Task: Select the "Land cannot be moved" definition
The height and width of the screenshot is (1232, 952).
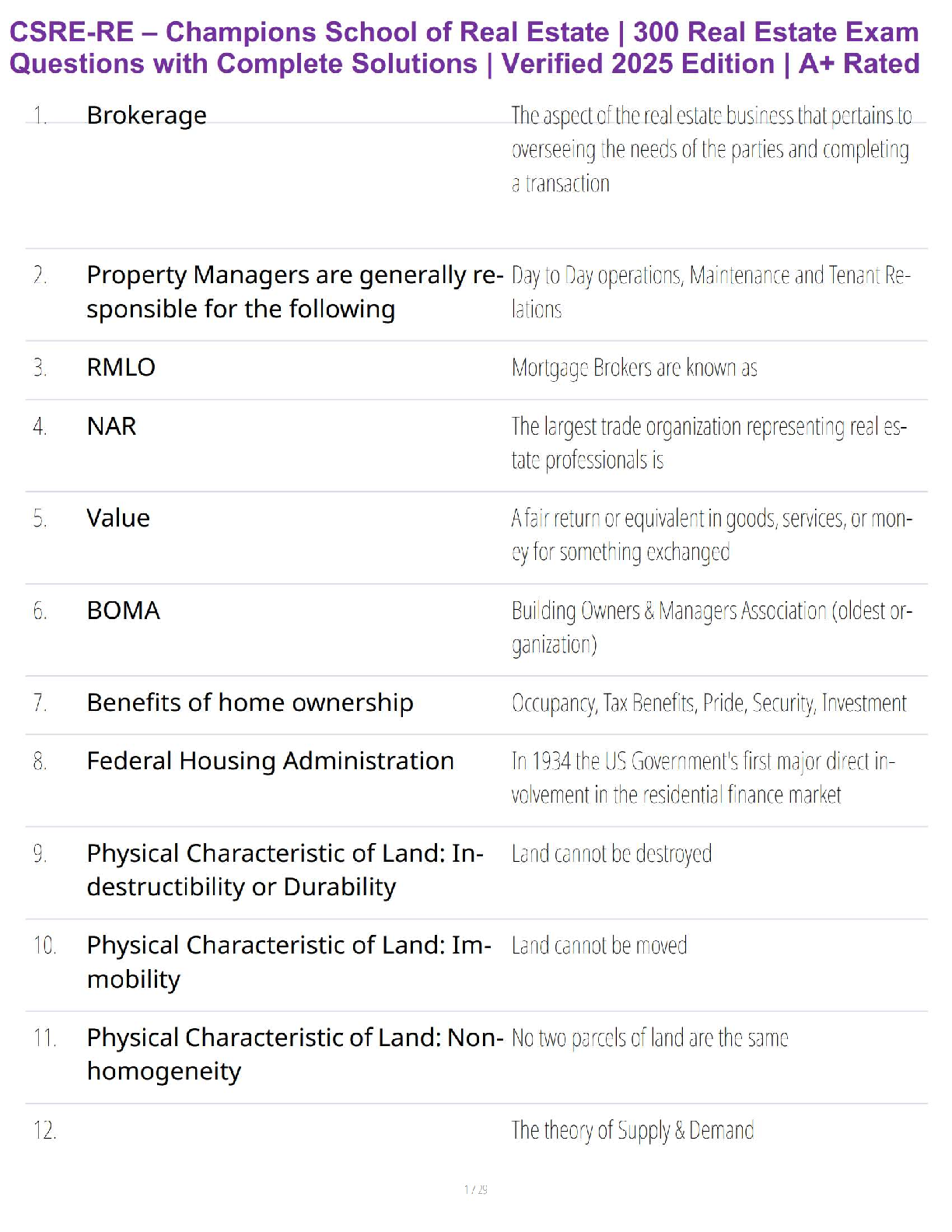Action: tap(599, 946)
